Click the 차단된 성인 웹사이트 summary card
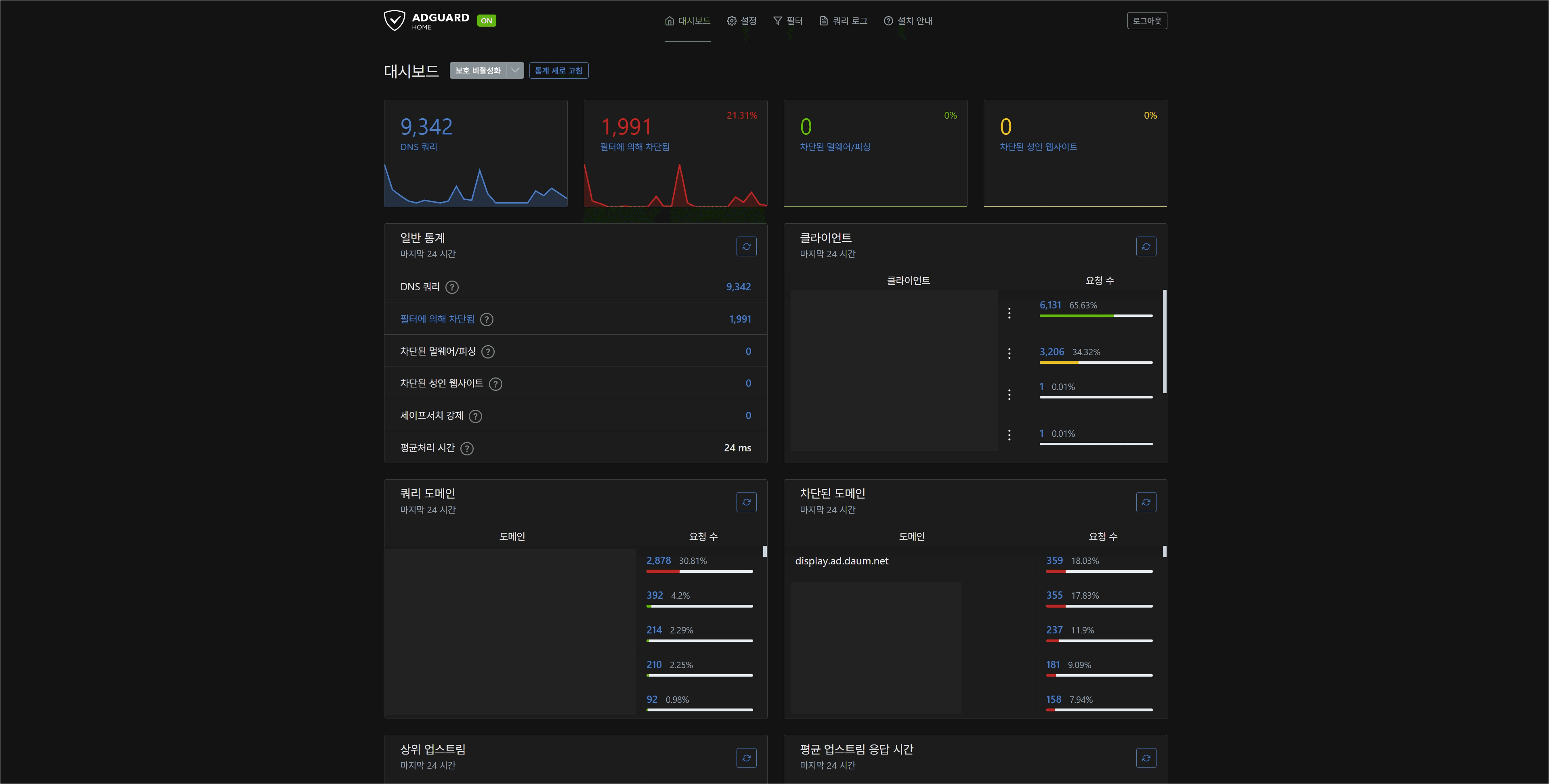1549x784 pixels. (x=1075, y=153)
